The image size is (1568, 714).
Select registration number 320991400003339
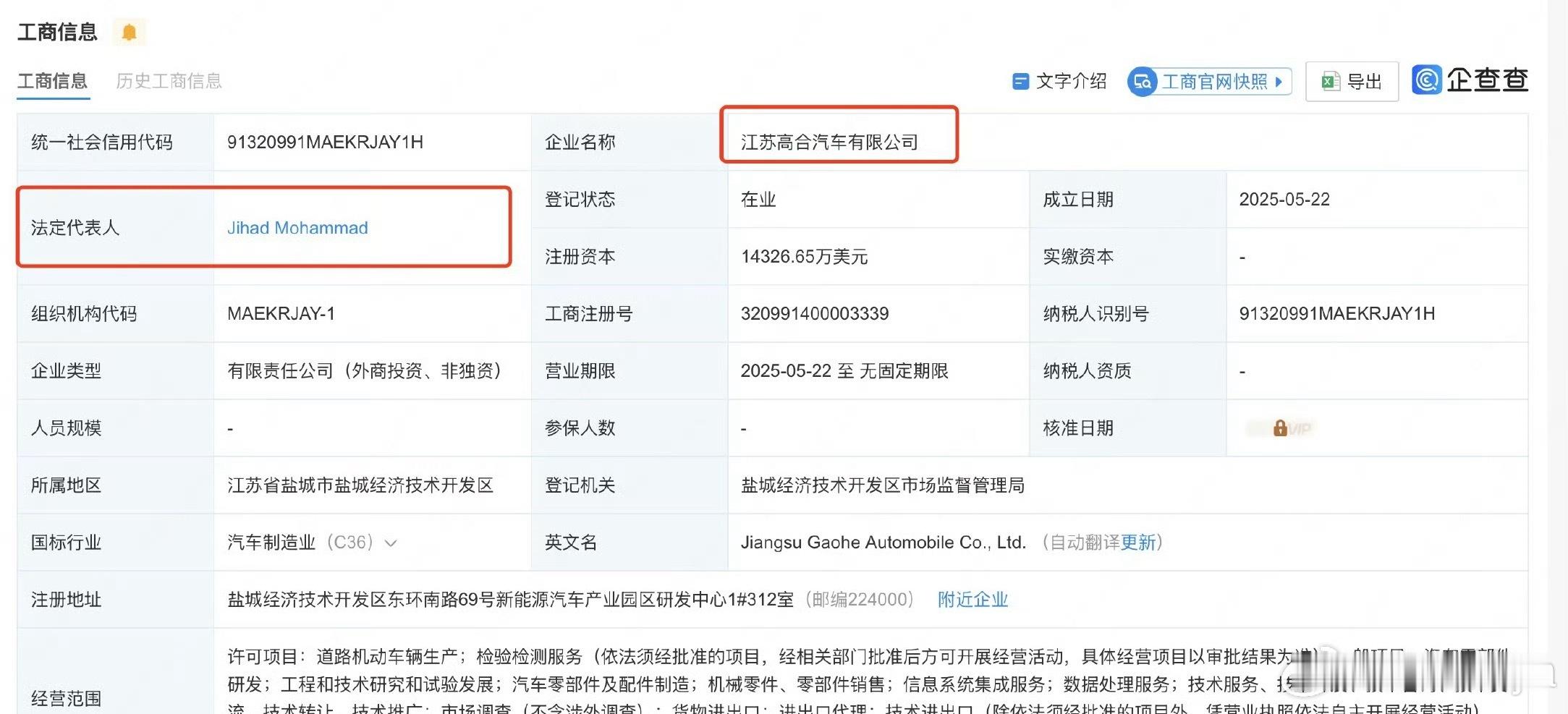coord(815,314)
